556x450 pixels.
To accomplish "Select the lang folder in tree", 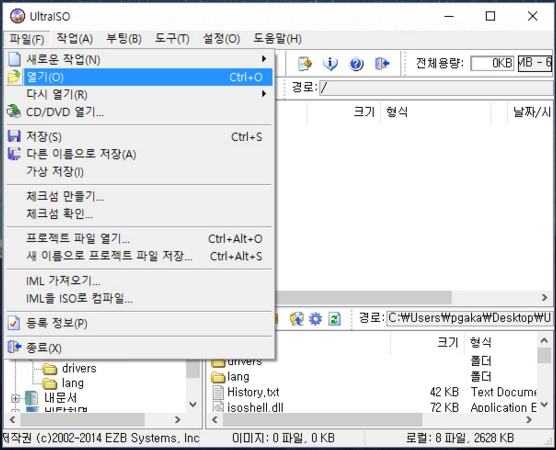I will [73, 383].
